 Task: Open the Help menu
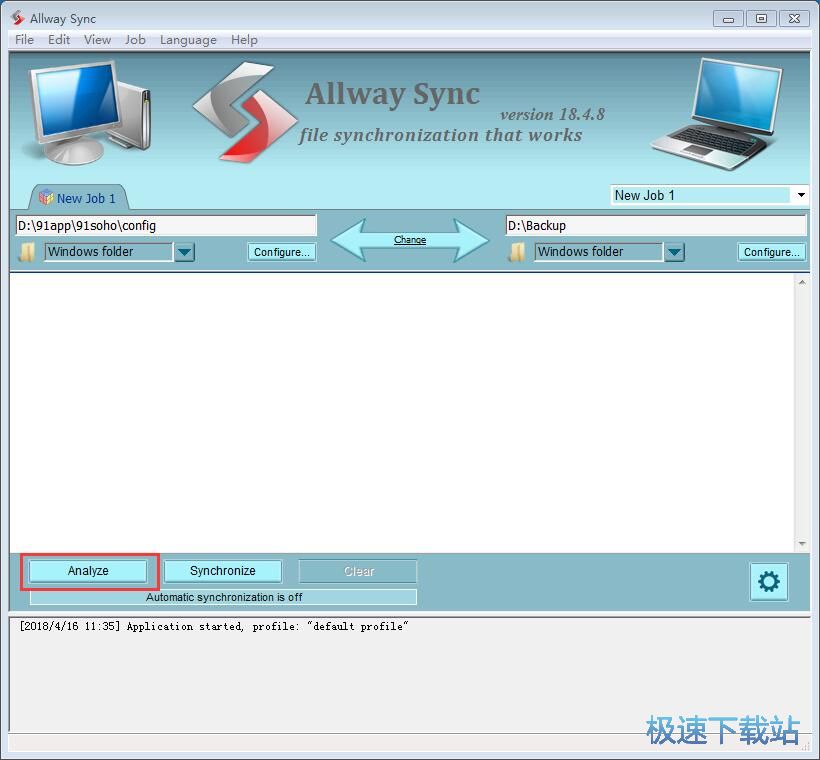click(x=244, y=40)
